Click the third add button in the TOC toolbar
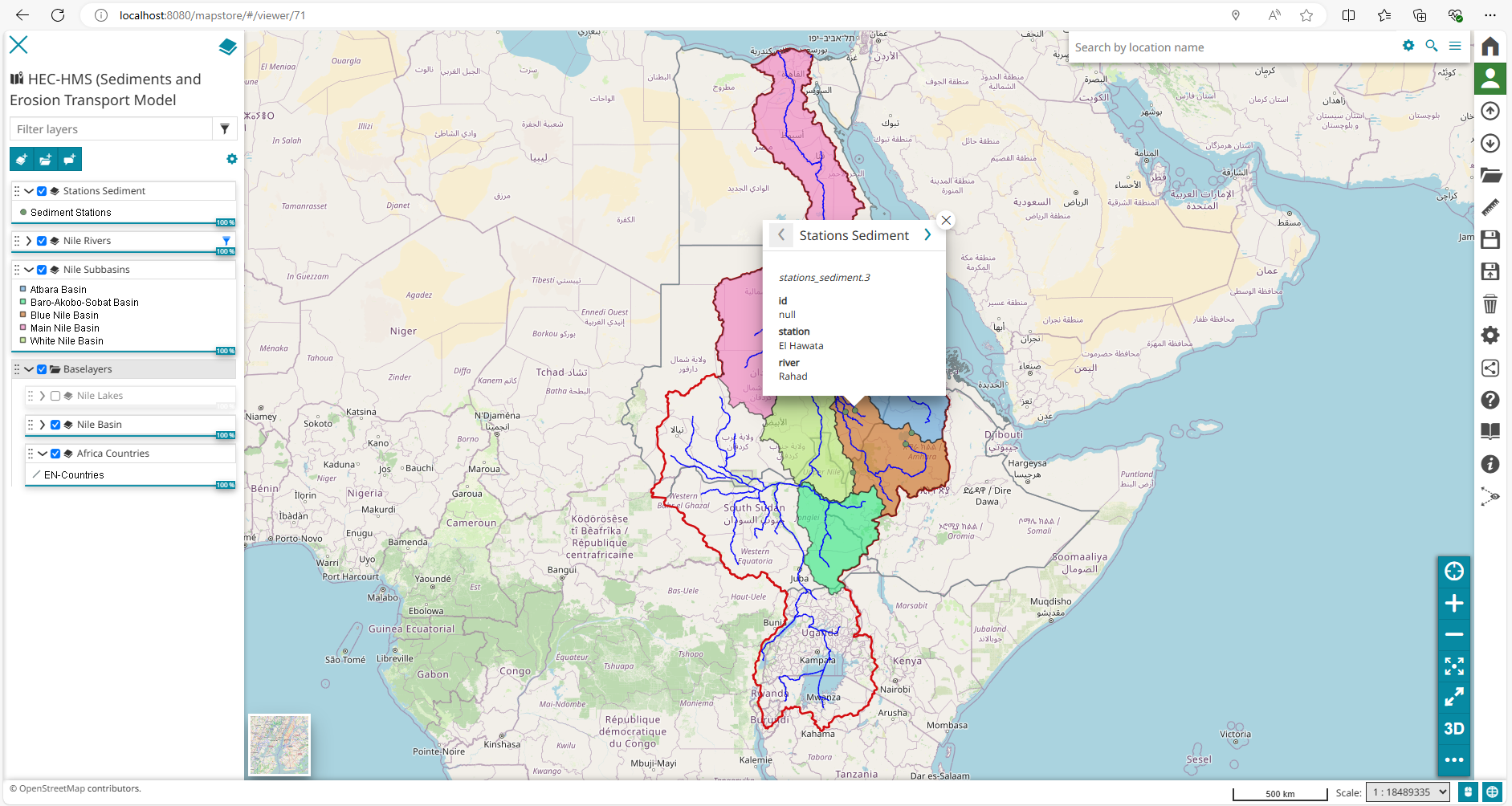 pyautogui.click(x=70, y=159)
